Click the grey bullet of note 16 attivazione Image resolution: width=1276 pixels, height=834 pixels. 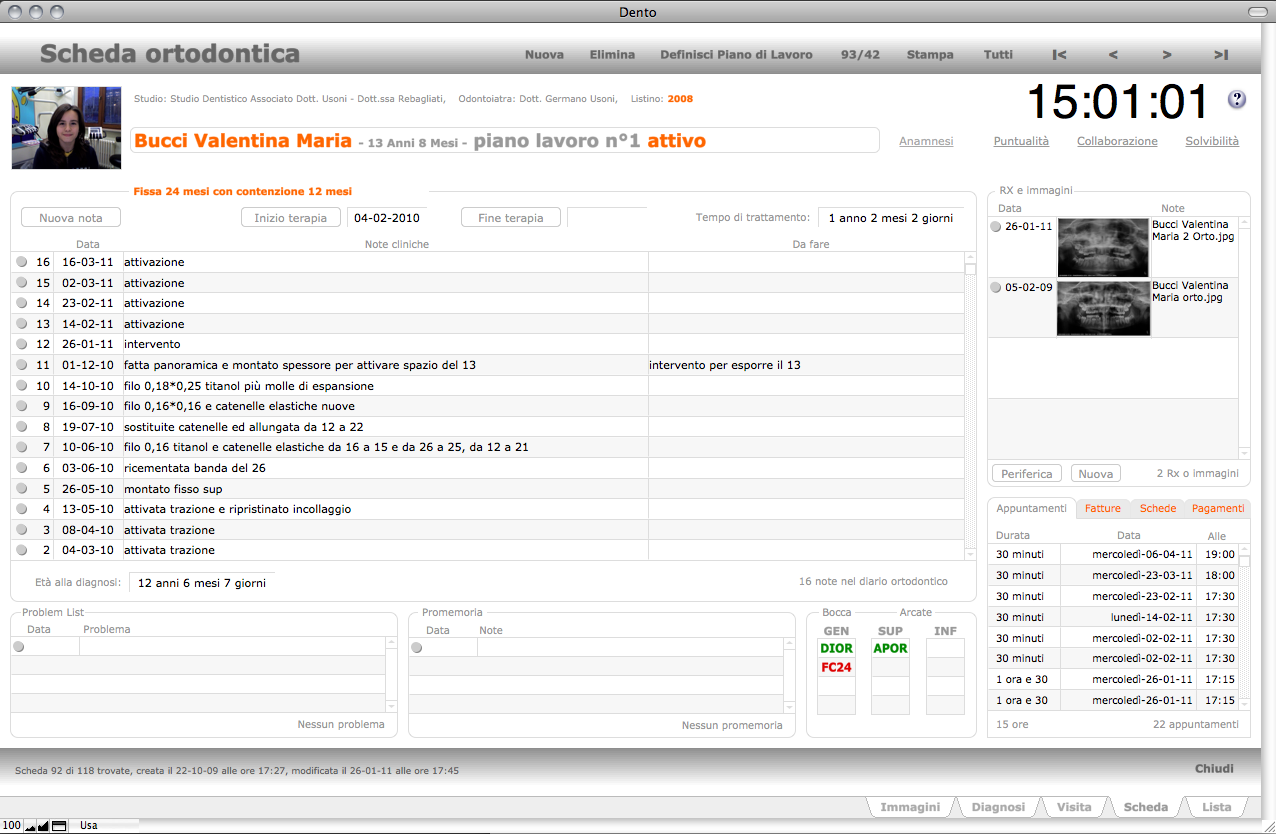click(22, 262)
